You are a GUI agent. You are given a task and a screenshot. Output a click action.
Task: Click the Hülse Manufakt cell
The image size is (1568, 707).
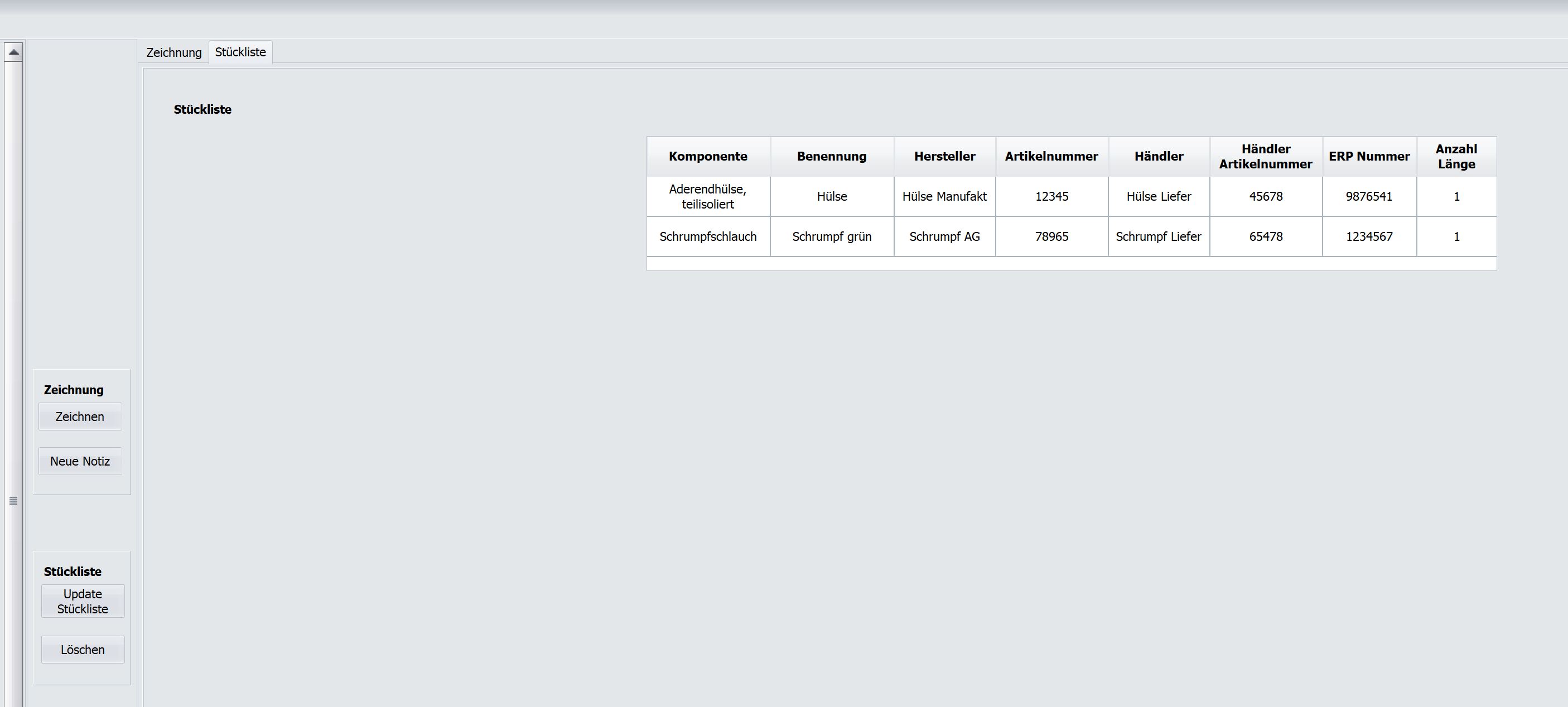tap(944, 196)
